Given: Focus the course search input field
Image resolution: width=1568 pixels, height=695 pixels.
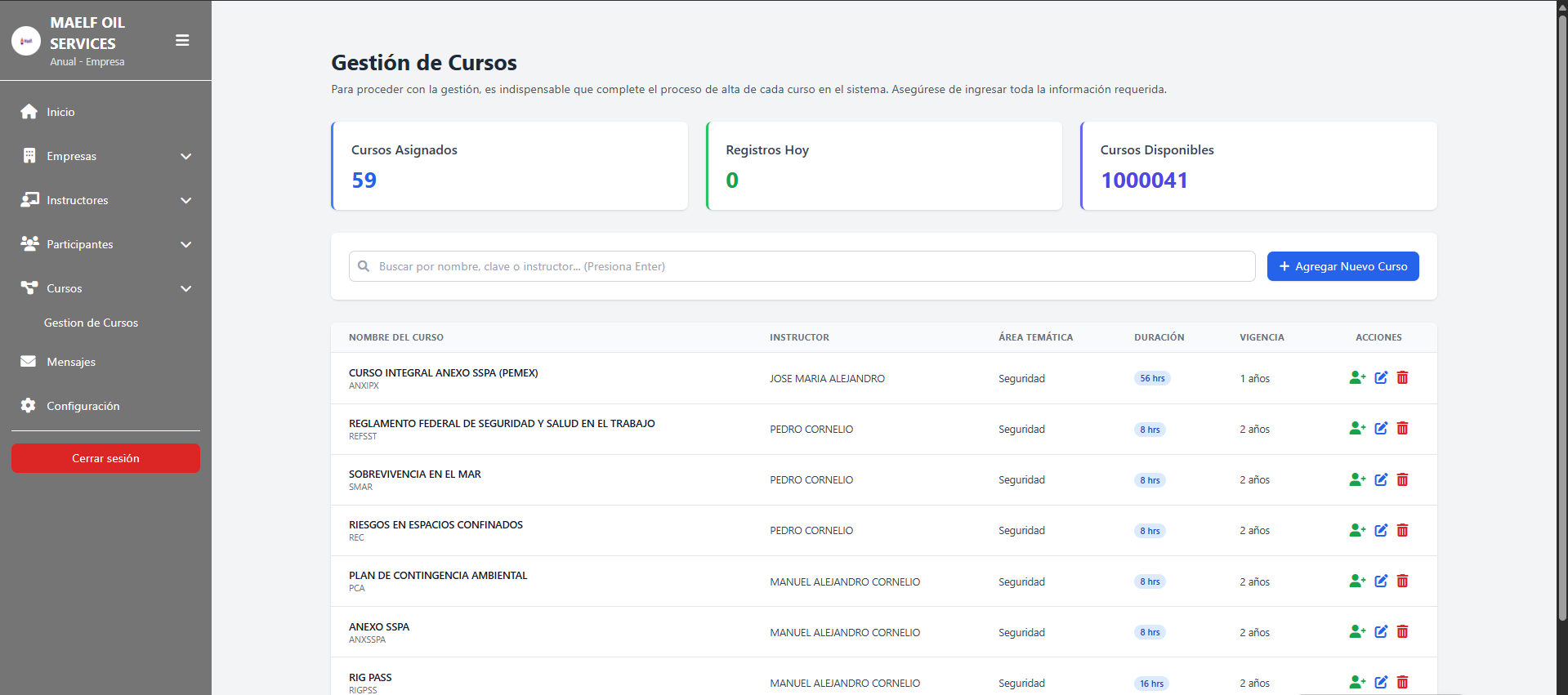Looking at the screenshot, I should pos(801,266).
